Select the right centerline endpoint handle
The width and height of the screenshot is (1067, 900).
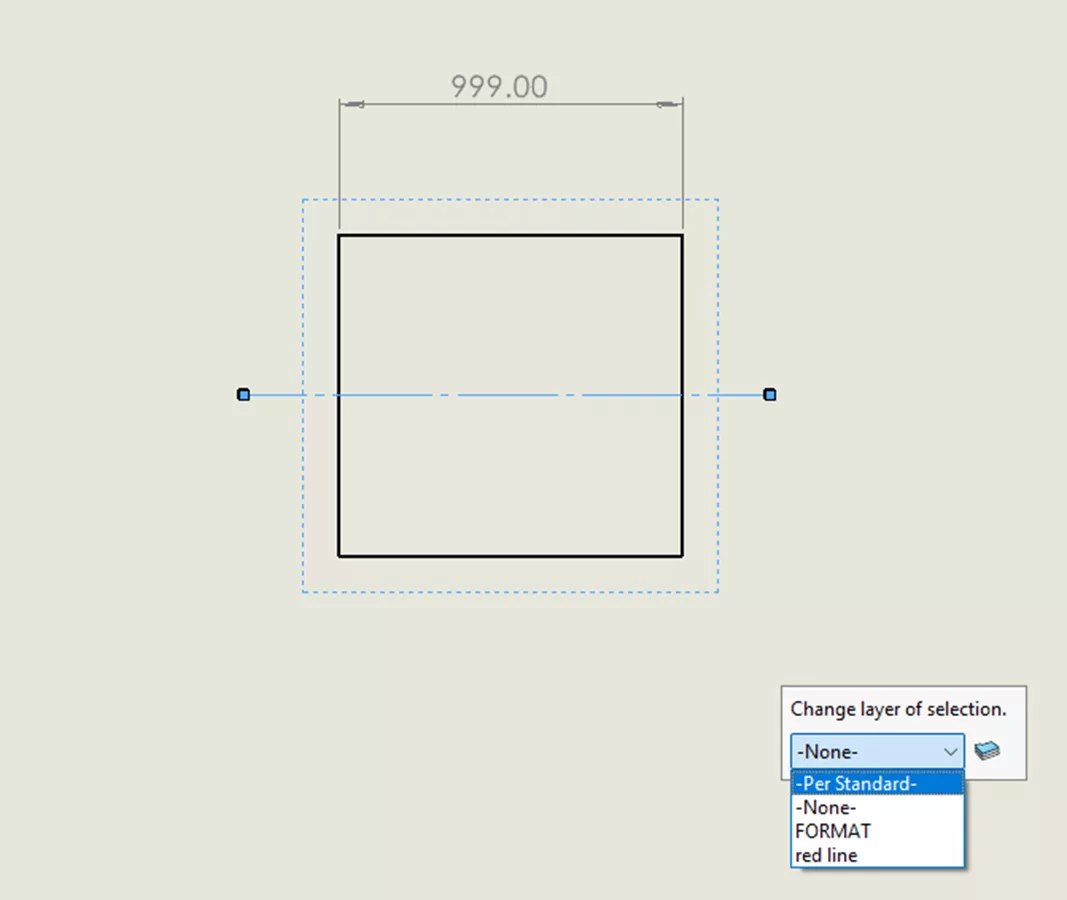769,394
